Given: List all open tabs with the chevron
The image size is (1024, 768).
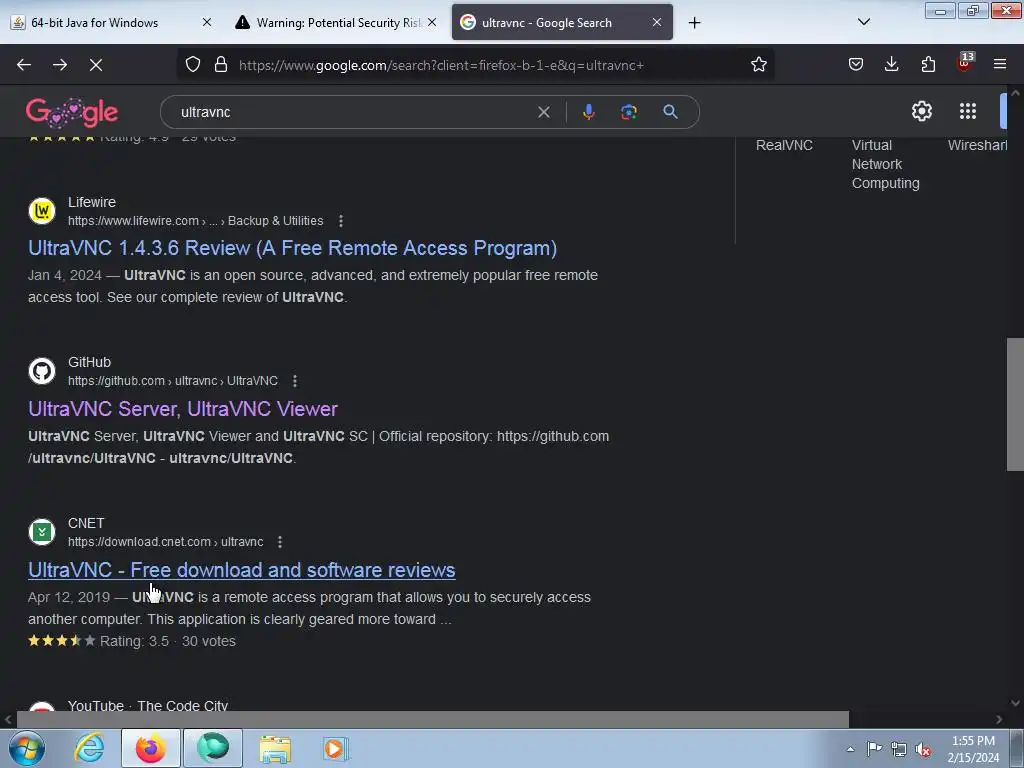Looking at the screenshot, I should [863, 22].
